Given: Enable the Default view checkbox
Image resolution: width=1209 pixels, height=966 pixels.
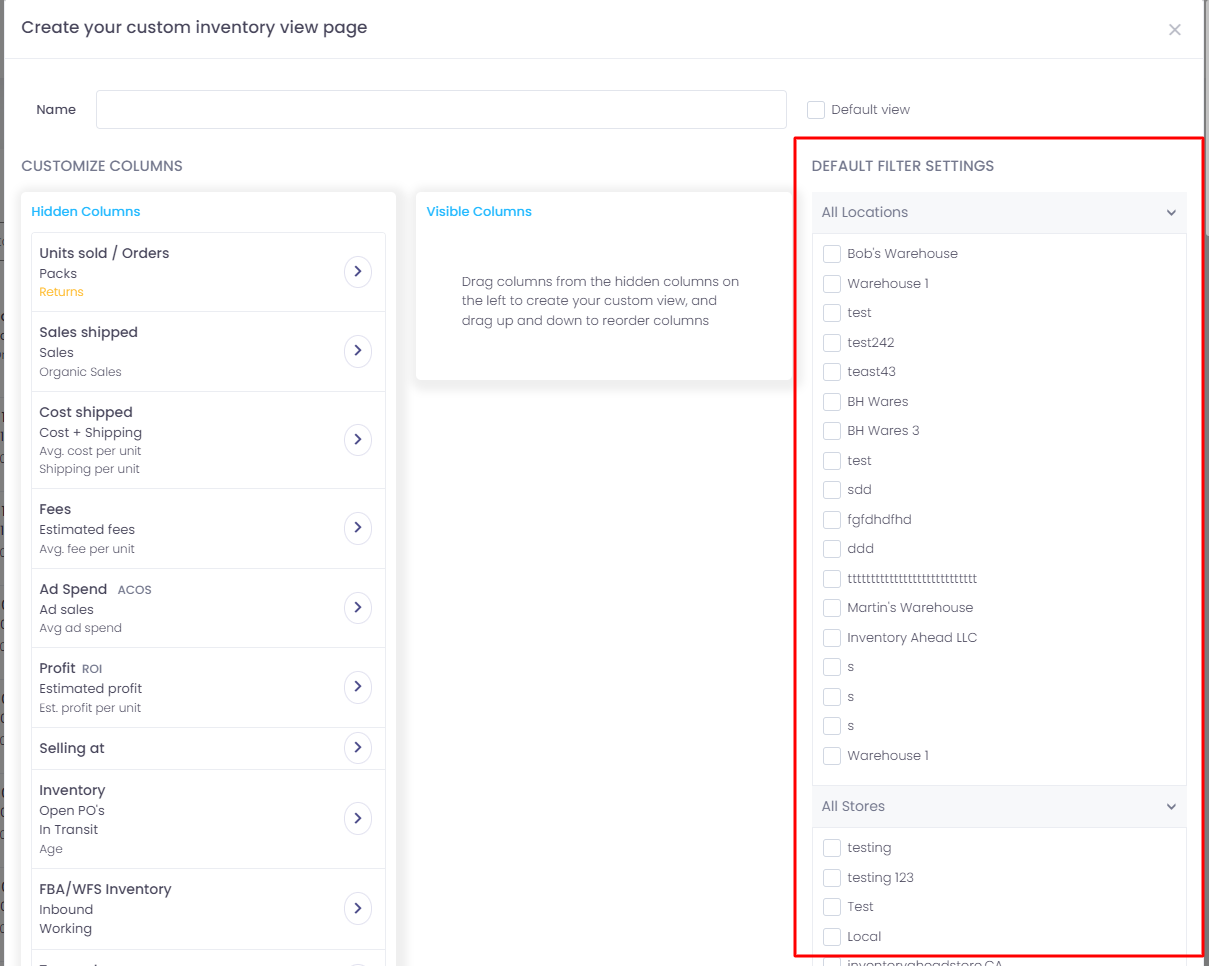Looking at the screenshot, I should 815,109.
